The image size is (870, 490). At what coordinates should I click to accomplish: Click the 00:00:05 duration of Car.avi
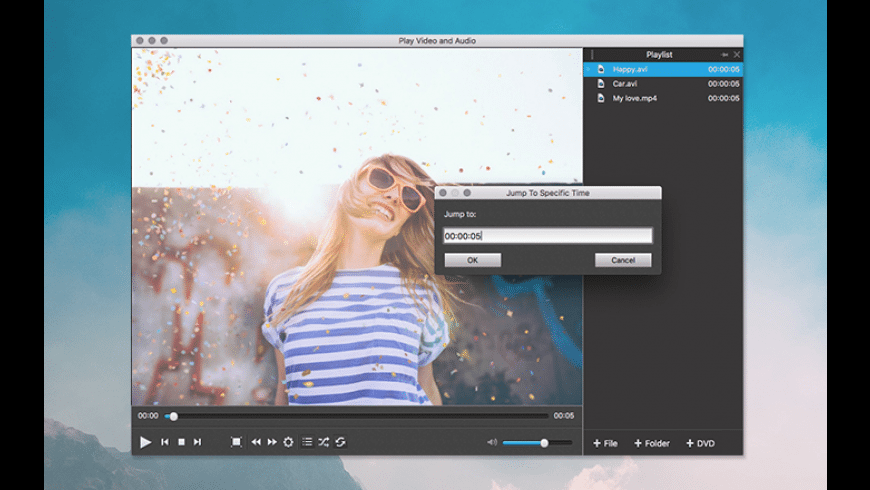pyautogui.click(x=724, y=84)
